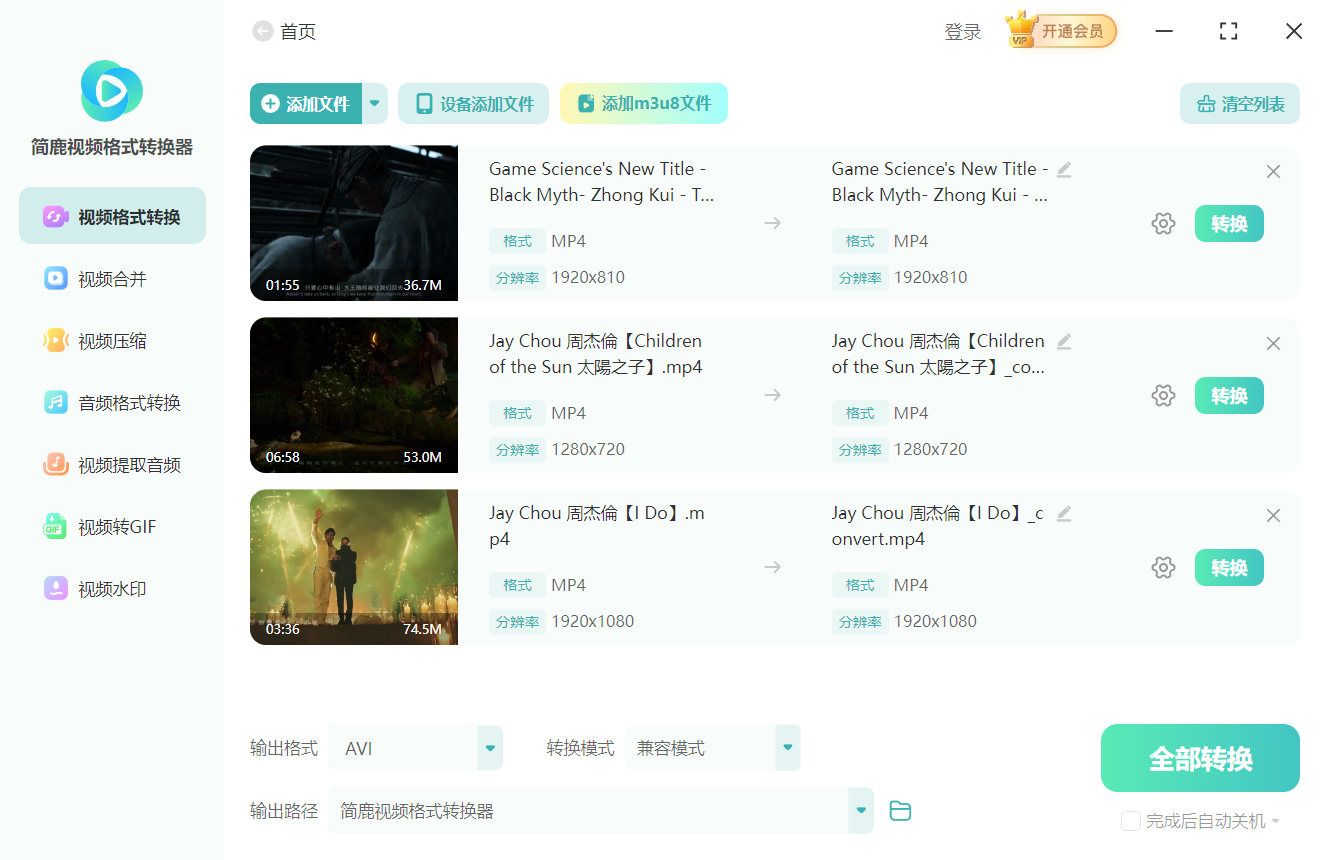Click the file icon on 添加m3u8文件

click(x=586, y=104)
